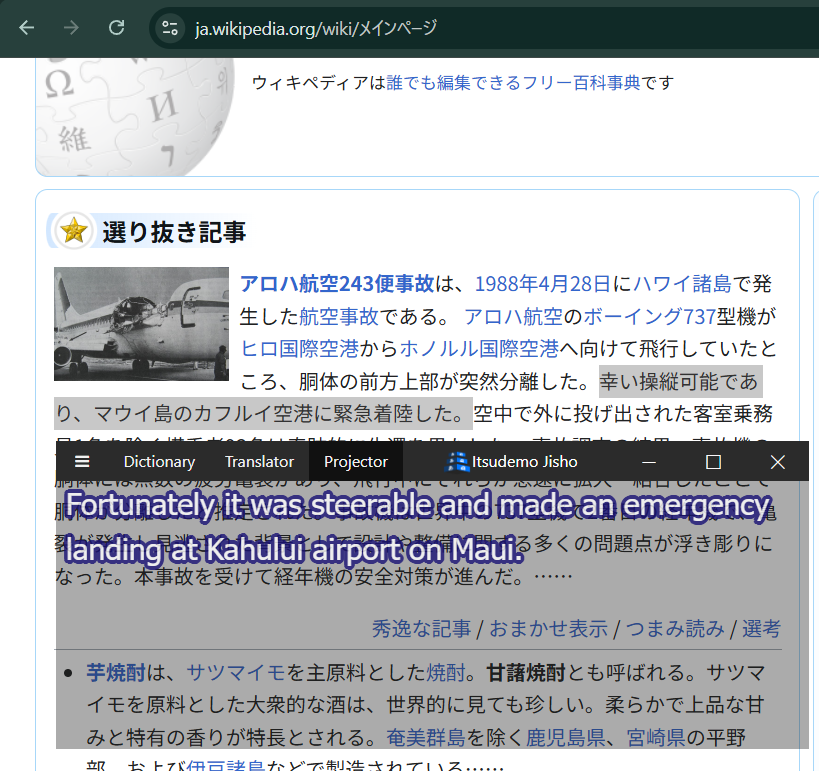Viewport: 819px width, 771px height.
Task: Select the Projector tab
Action: coord(356,462)
